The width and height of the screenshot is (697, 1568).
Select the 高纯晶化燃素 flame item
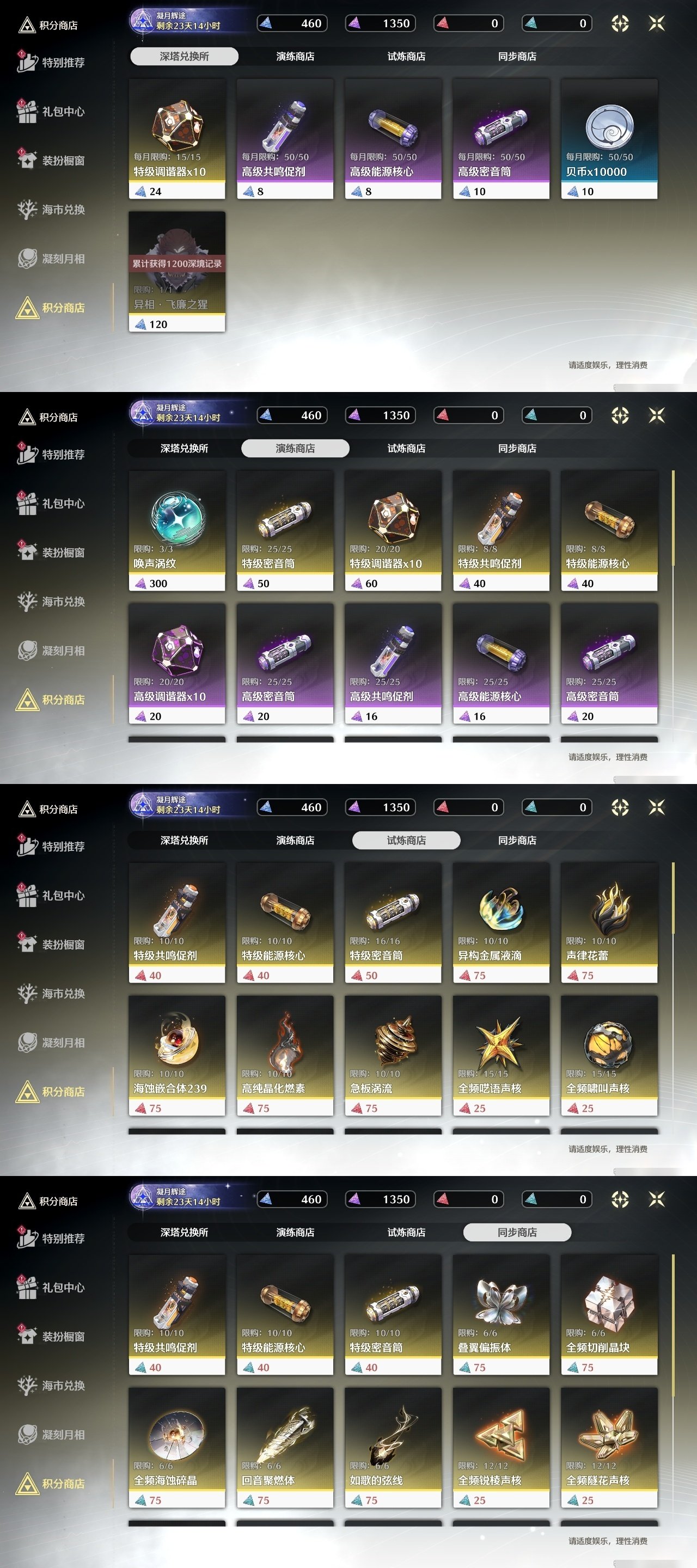tap(285, 1056)
